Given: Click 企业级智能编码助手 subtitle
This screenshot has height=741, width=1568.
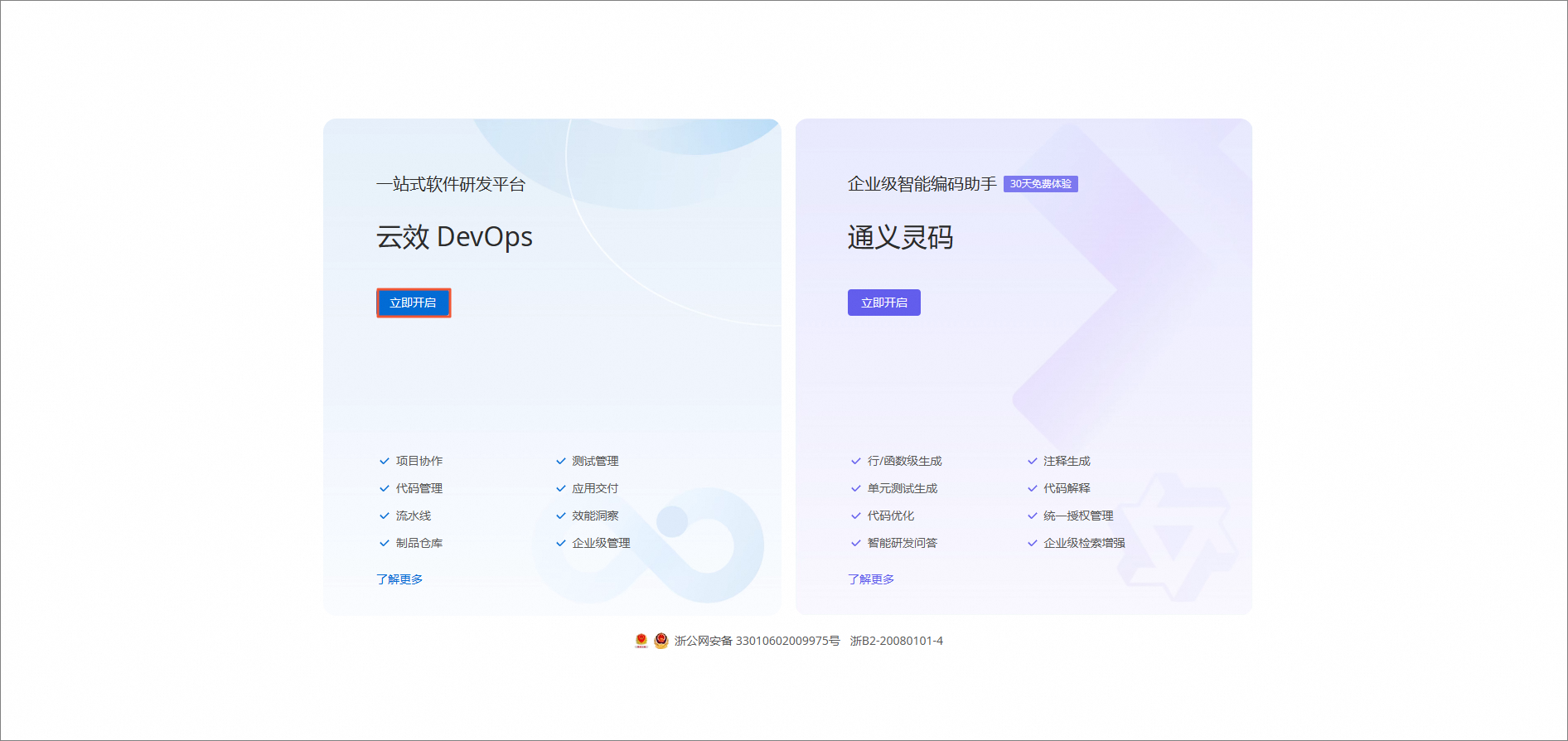Looking at the screenshot, I should [x=922, y=184].
